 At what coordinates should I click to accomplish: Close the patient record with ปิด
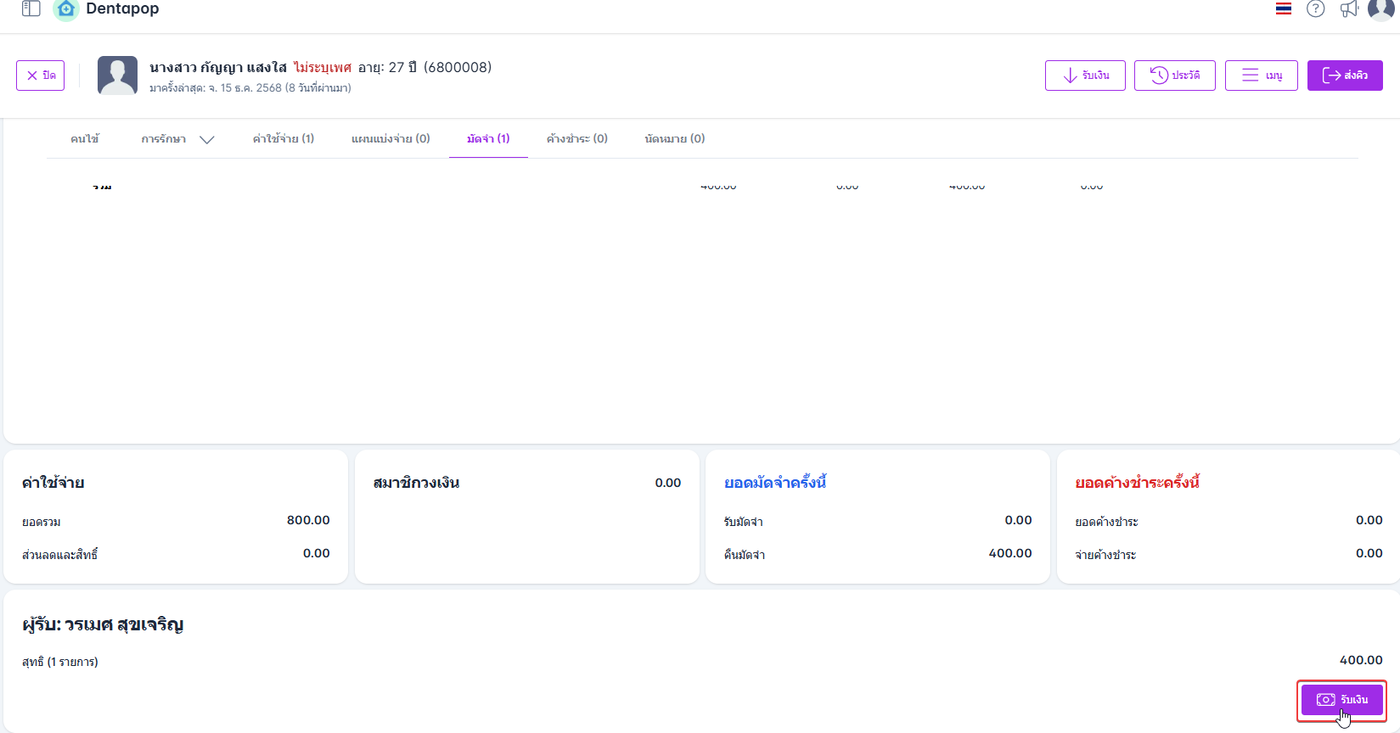[x=41, y=76]
